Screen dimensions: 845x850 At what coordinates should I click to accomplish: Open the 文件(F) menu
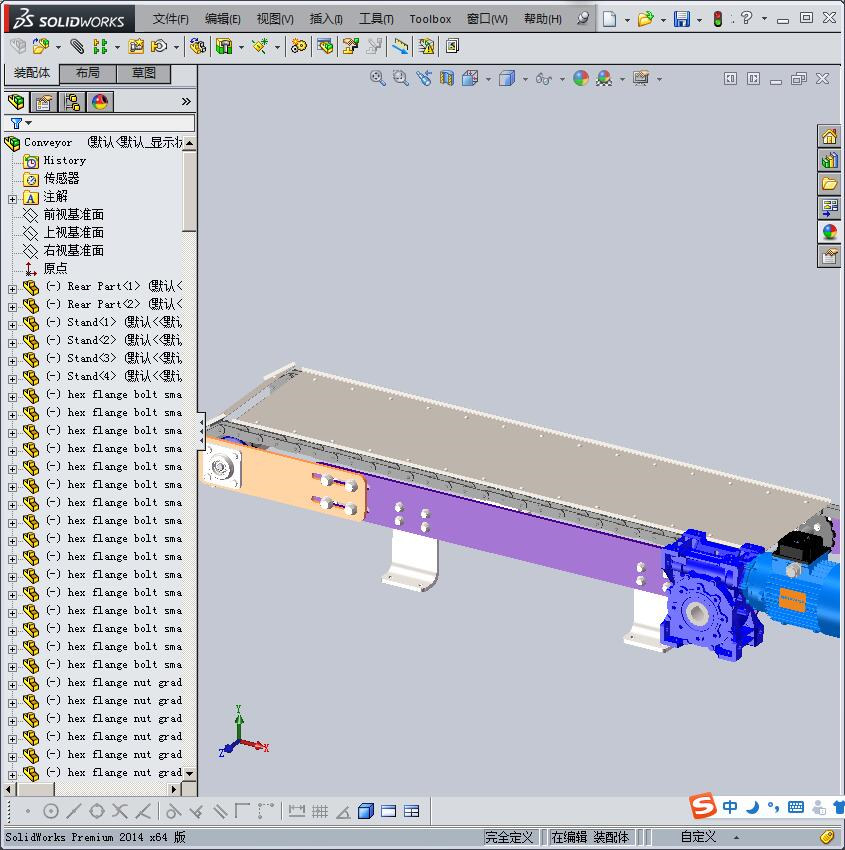point(170,19)
